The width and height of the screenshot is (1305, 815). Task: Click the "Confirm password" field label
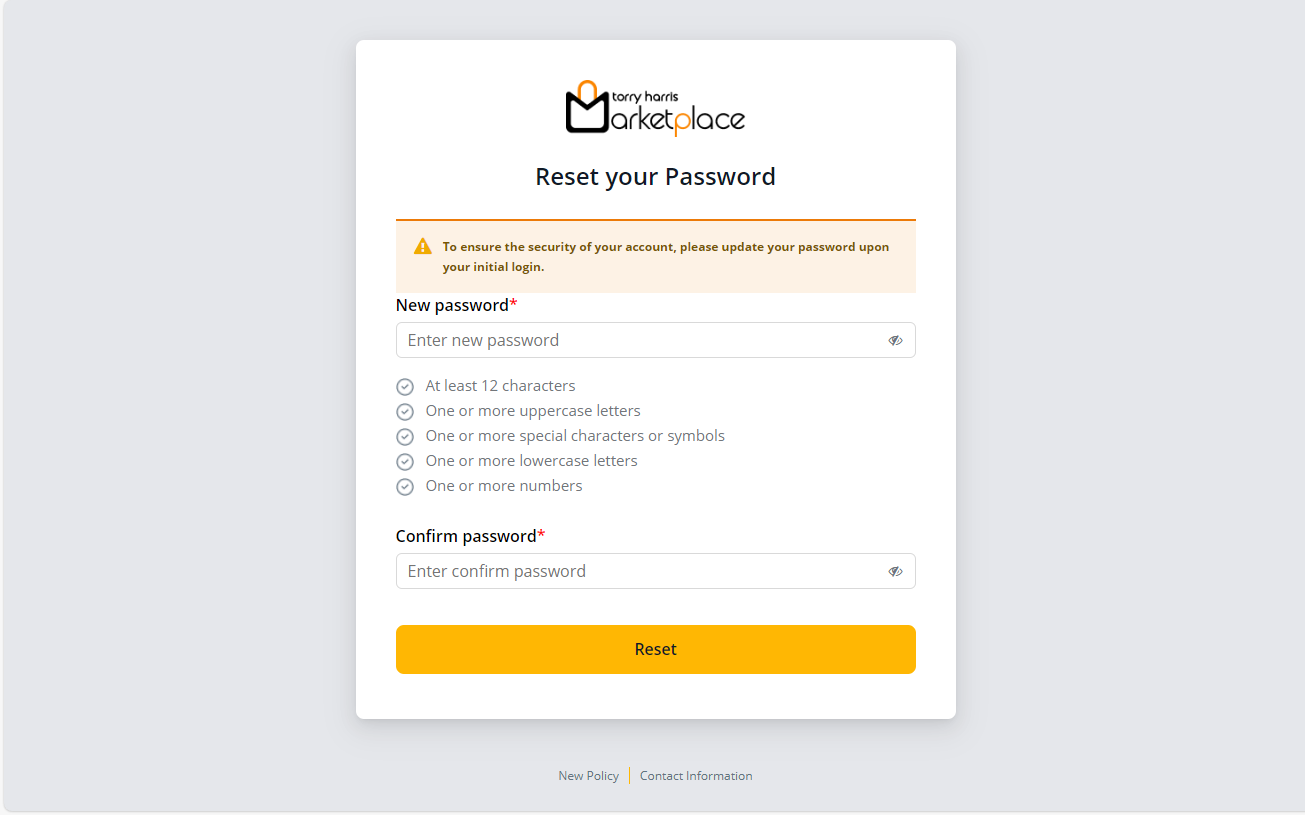pyautogui.click(x=466, y=536)
